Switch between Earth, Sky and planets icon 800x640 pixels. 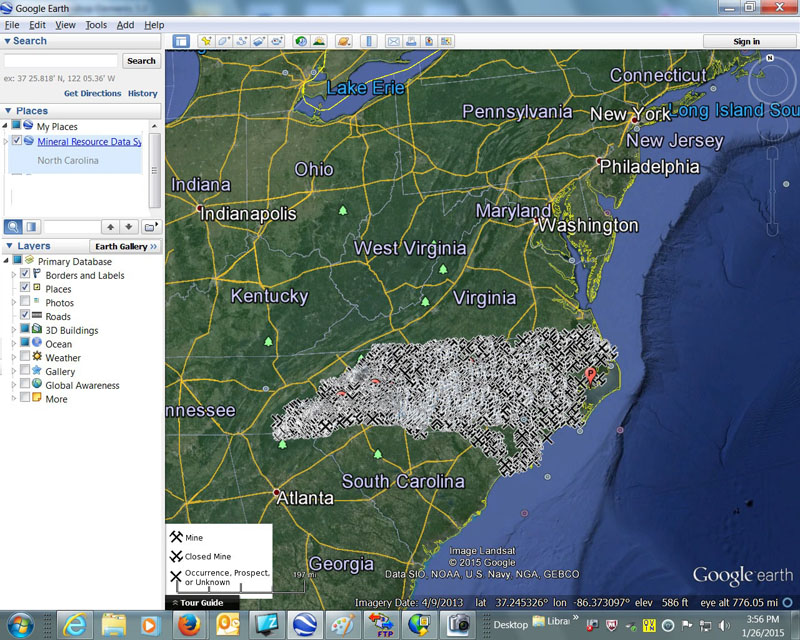pos(343,41)
